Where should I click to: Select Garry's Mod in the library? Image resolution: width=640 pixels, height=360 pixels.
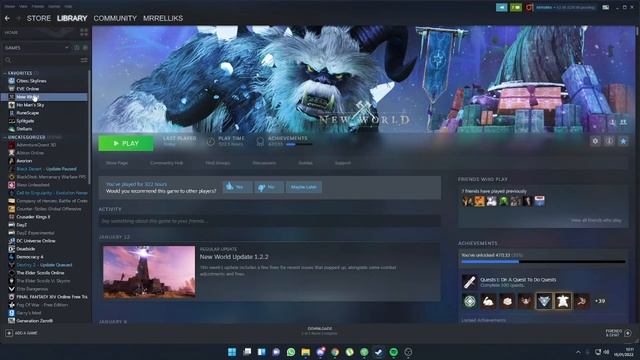tap(29, 313)
